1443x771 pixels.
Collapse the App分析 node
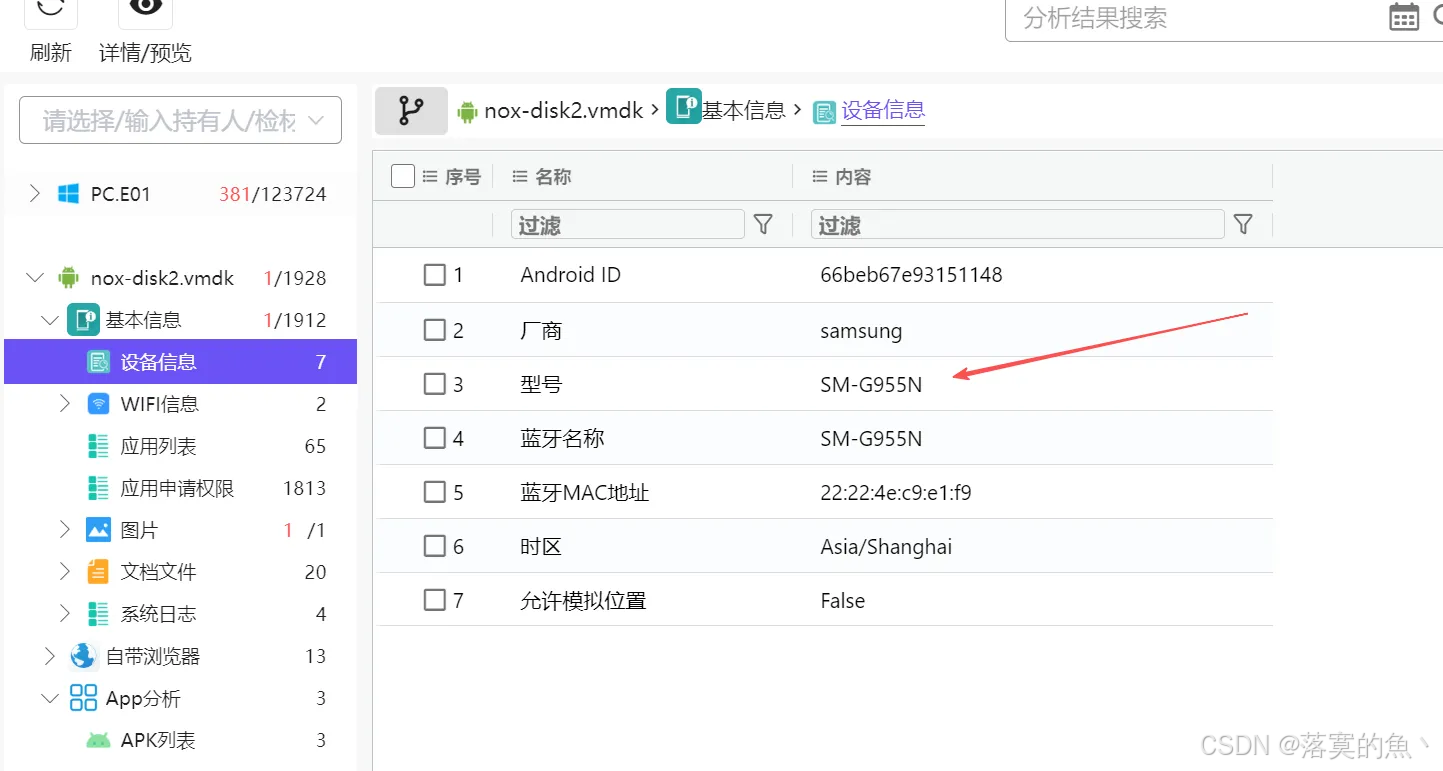click(50, 698)
